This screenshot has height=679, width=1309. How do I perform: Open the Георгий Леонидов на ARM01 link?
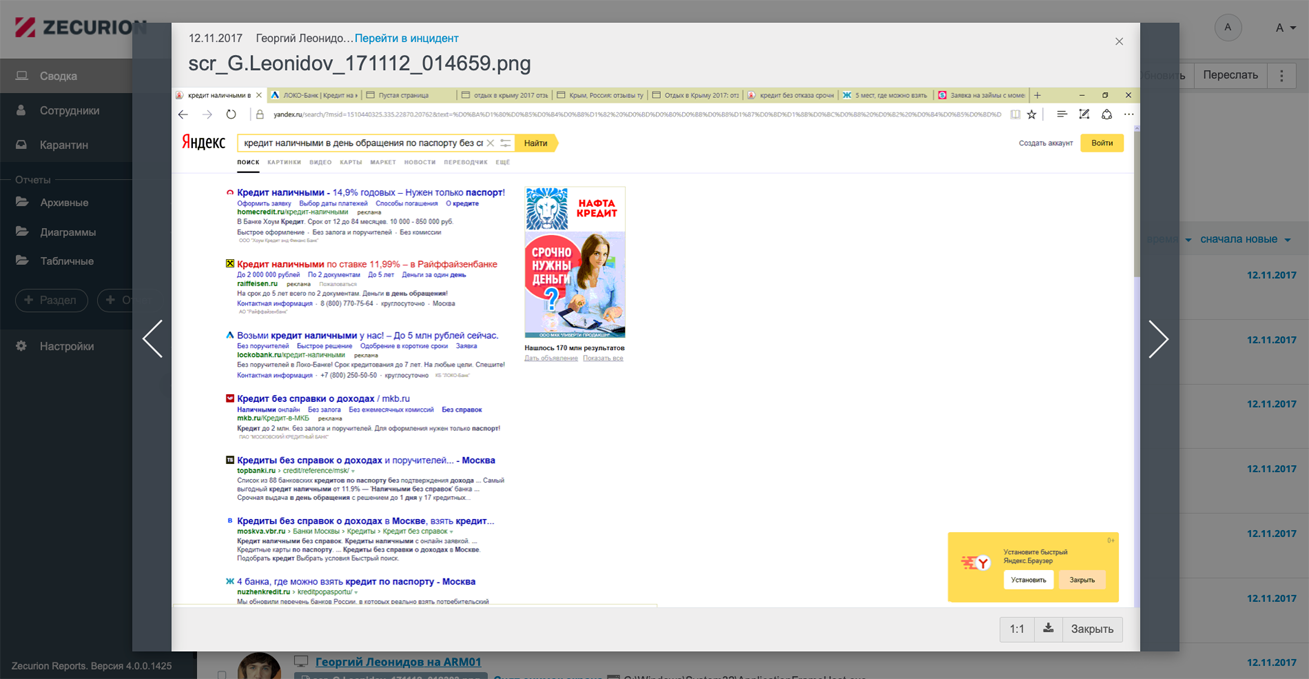coord(398,662)
